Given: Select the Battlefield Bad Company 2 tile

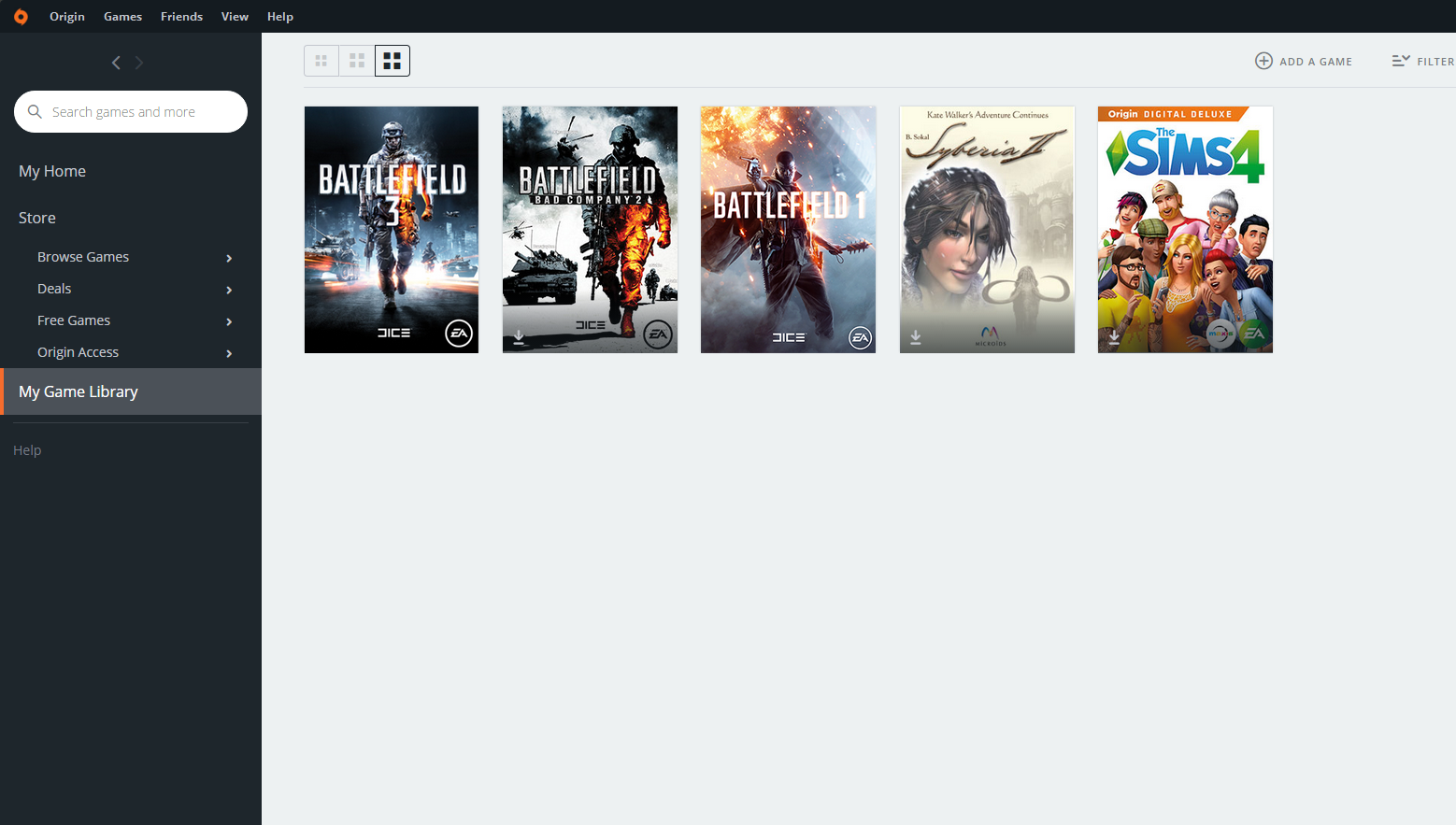Looking at the screenshot, I should tap(590, 230).
